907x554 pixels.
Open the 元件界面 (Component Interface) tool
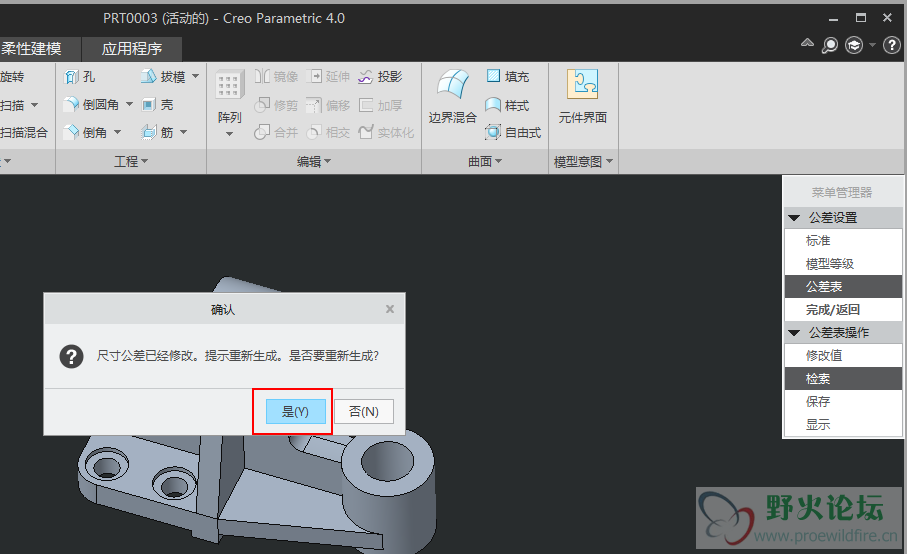click(582, 97)
